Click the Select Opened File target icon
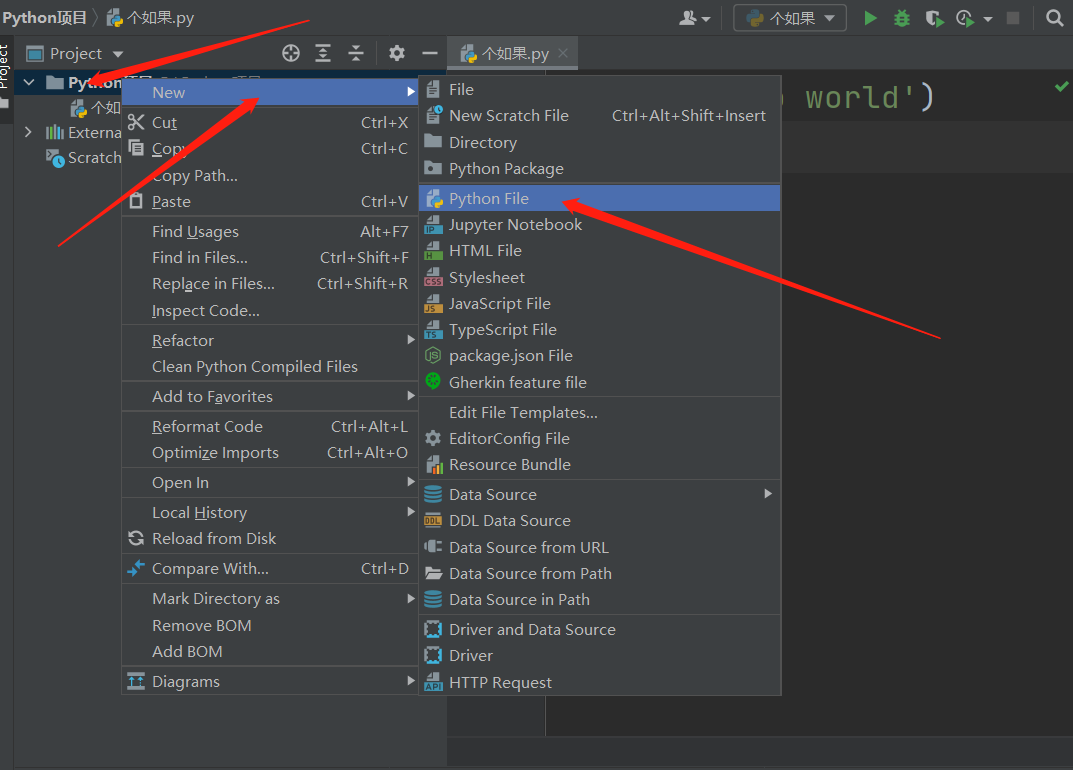Viewport: 1073px width, 770px height. coord(291,53)
